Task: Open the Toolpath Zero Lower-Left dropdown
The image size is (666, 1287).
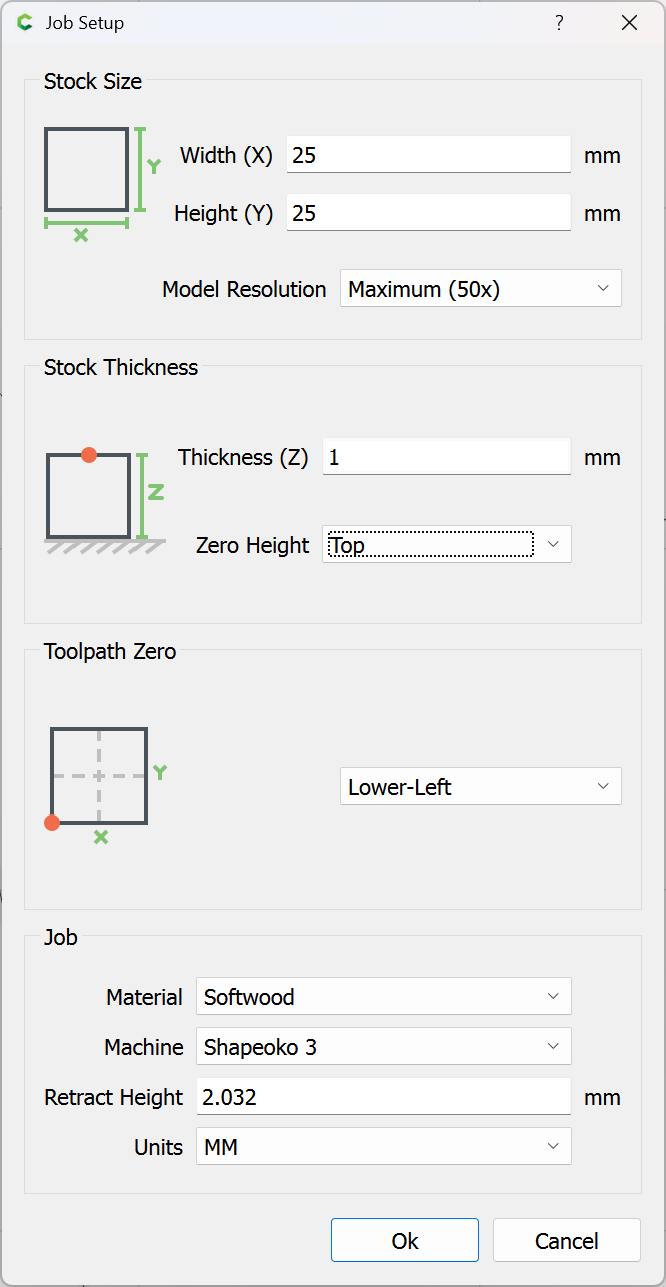Action: tap(480, 787)
